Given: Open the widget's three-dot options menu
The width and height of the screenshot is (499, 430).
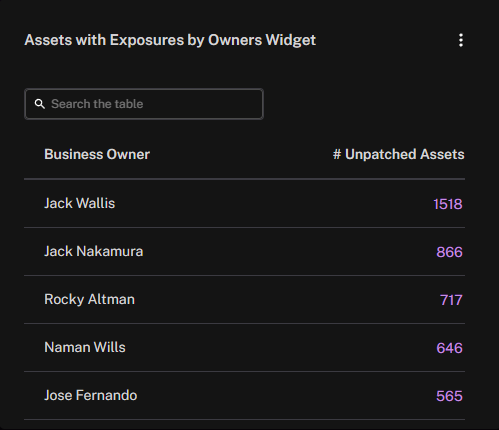Looking at the screenshot, I should pyautogui.click(x=461, y=40).
